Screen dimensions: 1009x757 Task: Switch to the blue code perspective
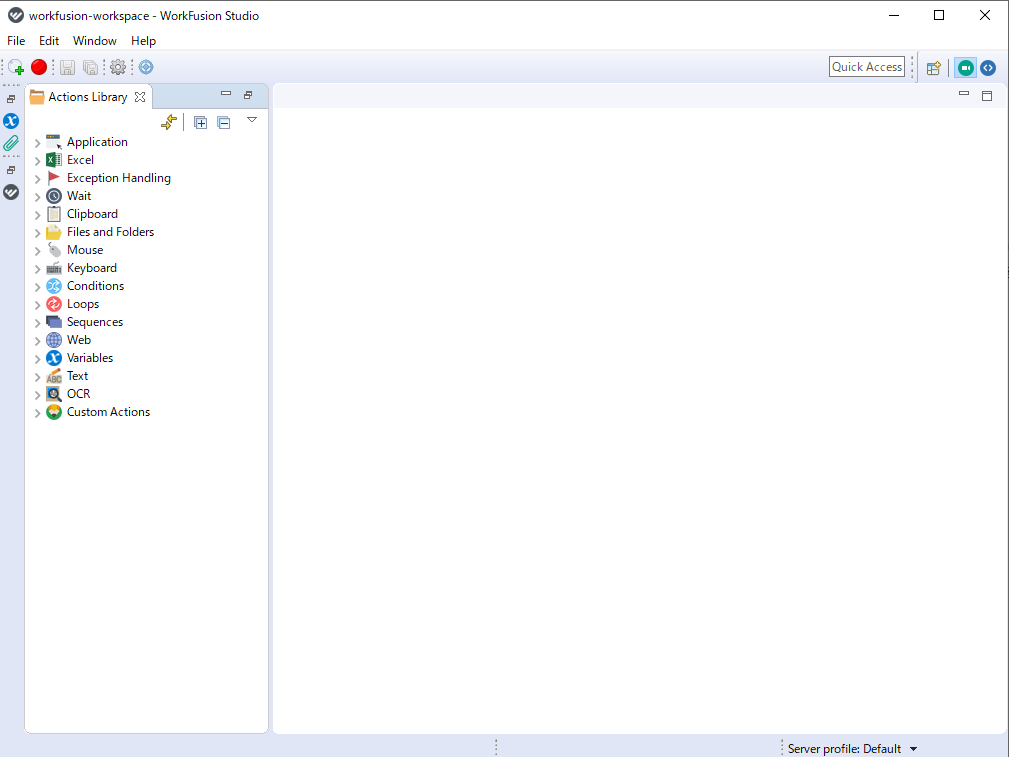tap(988, 68)
